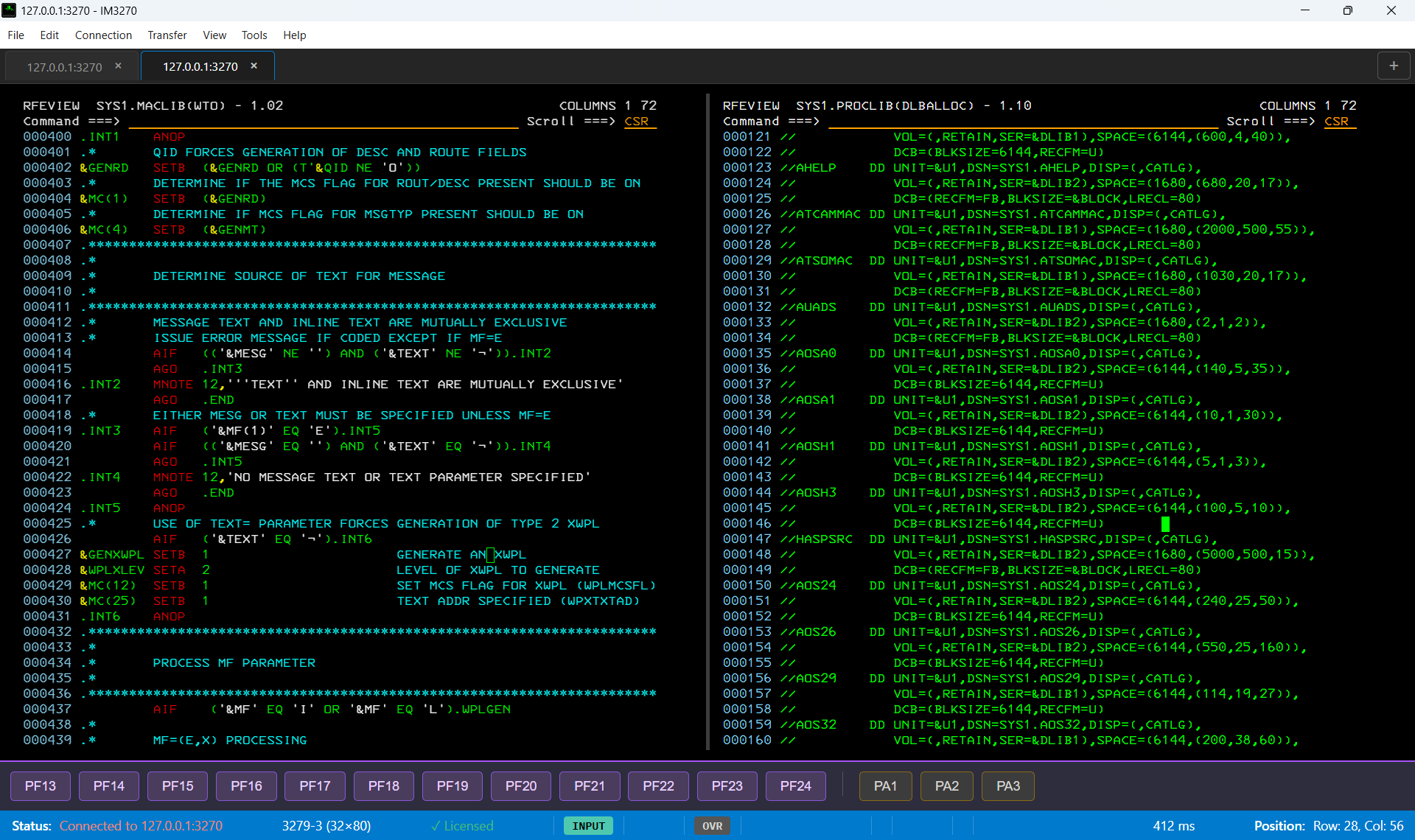Screen dimensions: 1415x840
Task: Open the Edit menu
Action: pos(49,35)
